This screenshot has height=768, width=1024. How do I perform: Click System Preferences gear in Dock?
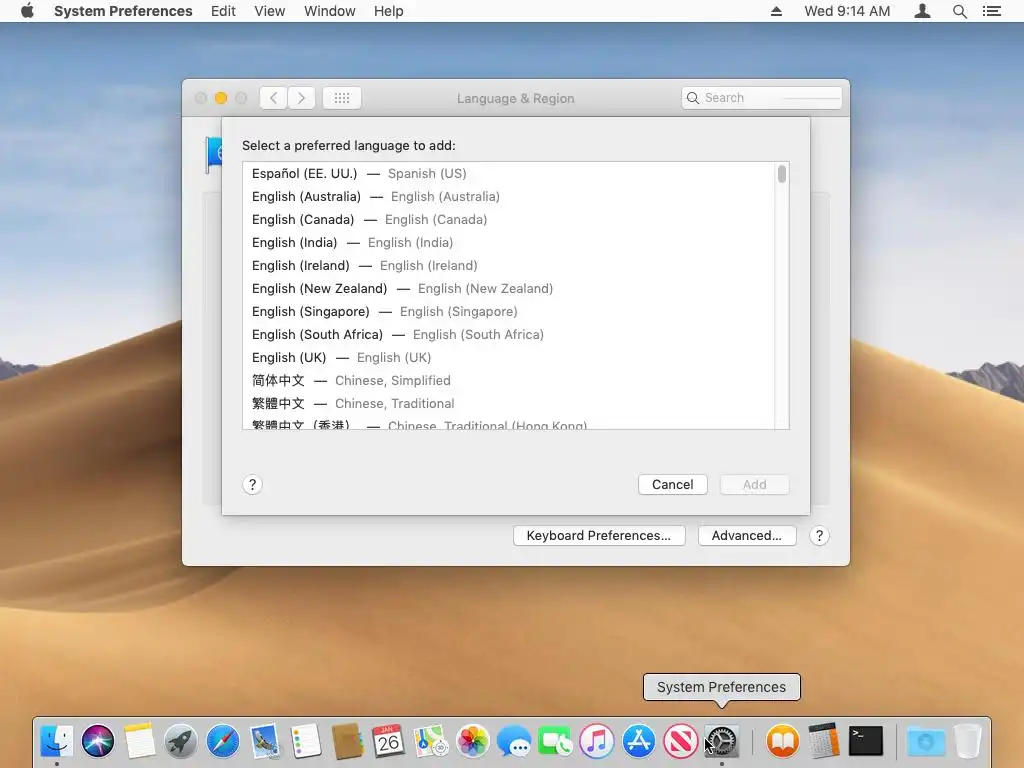click(722, 741)
